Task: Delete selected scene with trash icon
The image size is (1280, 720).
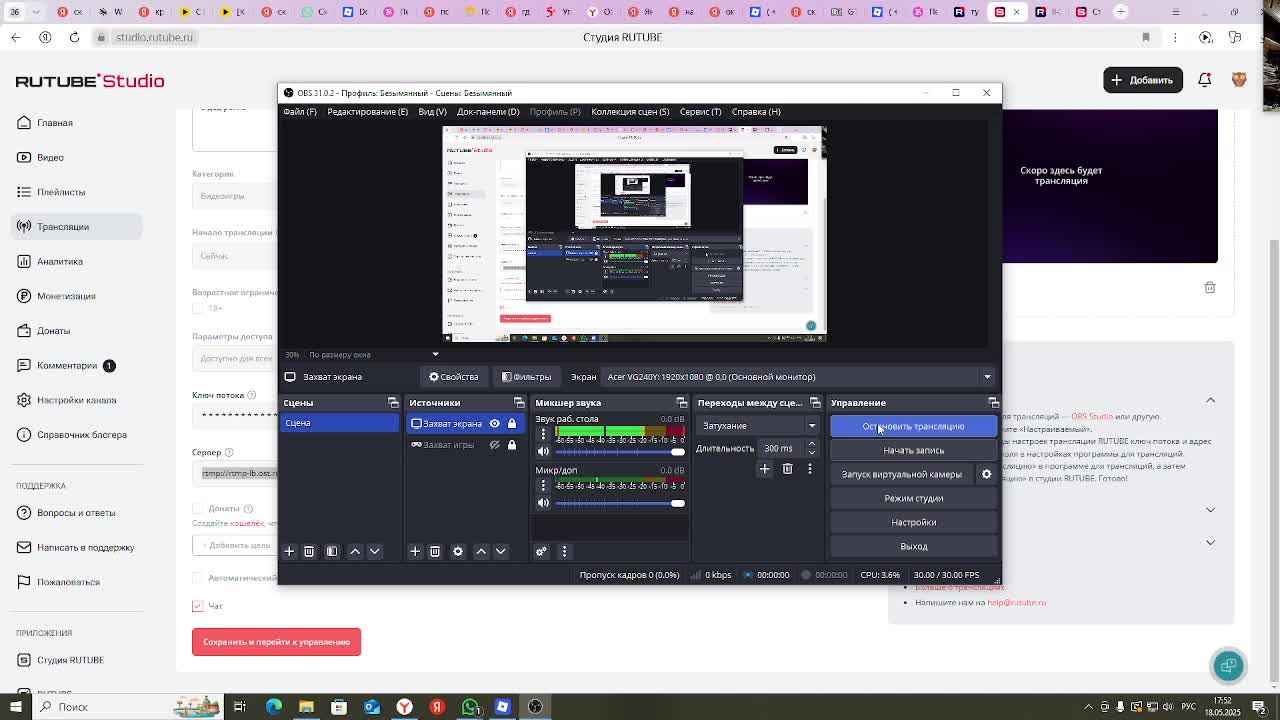Action: pos(309,551)
